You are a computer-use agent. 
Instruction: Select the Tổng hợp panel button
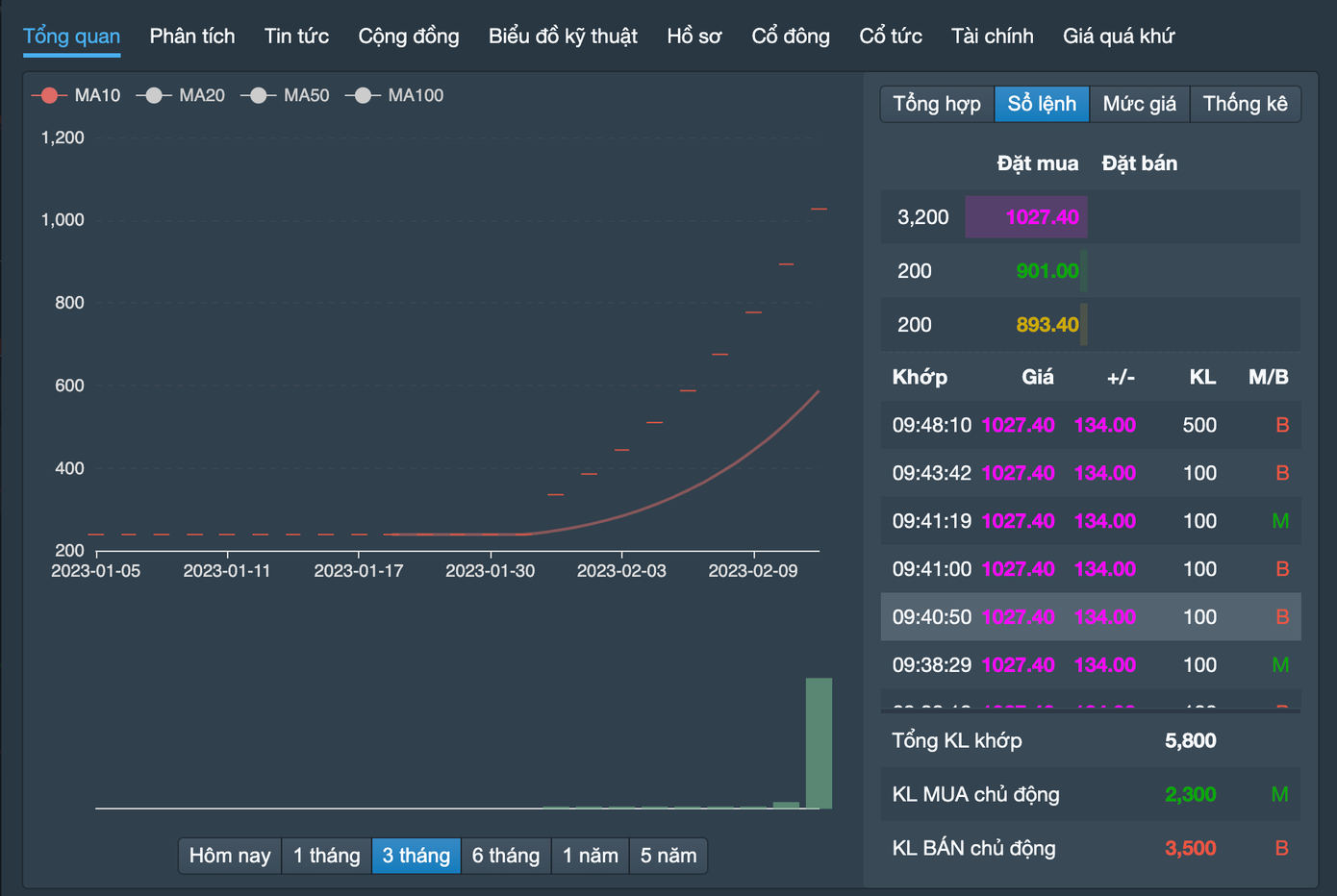point(937,104)
